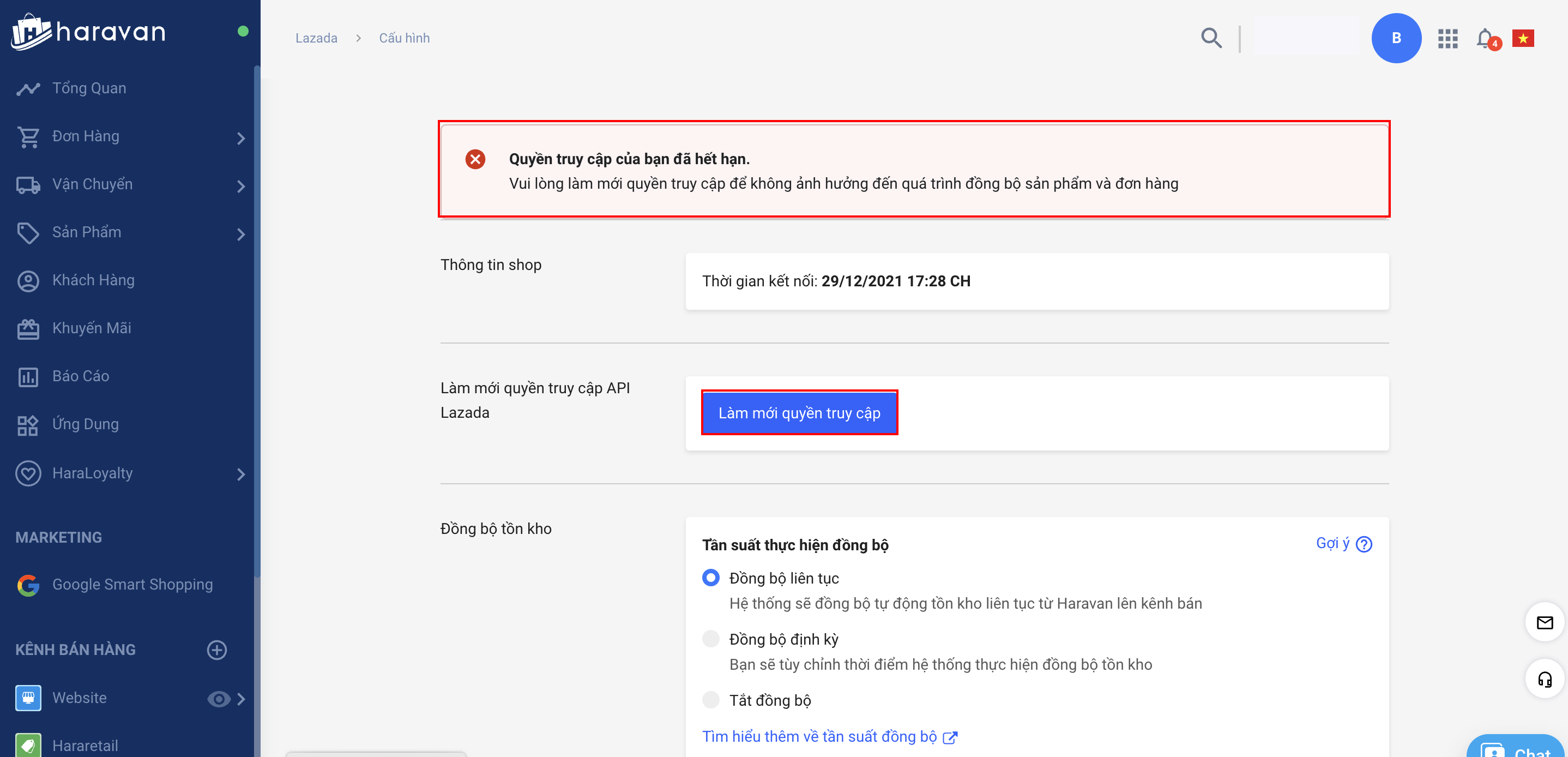The height and width of the screenshot is (757, 1568).
Task: Open Tìm hiểu thêm về tần suất link
Action: pos(819,736)
